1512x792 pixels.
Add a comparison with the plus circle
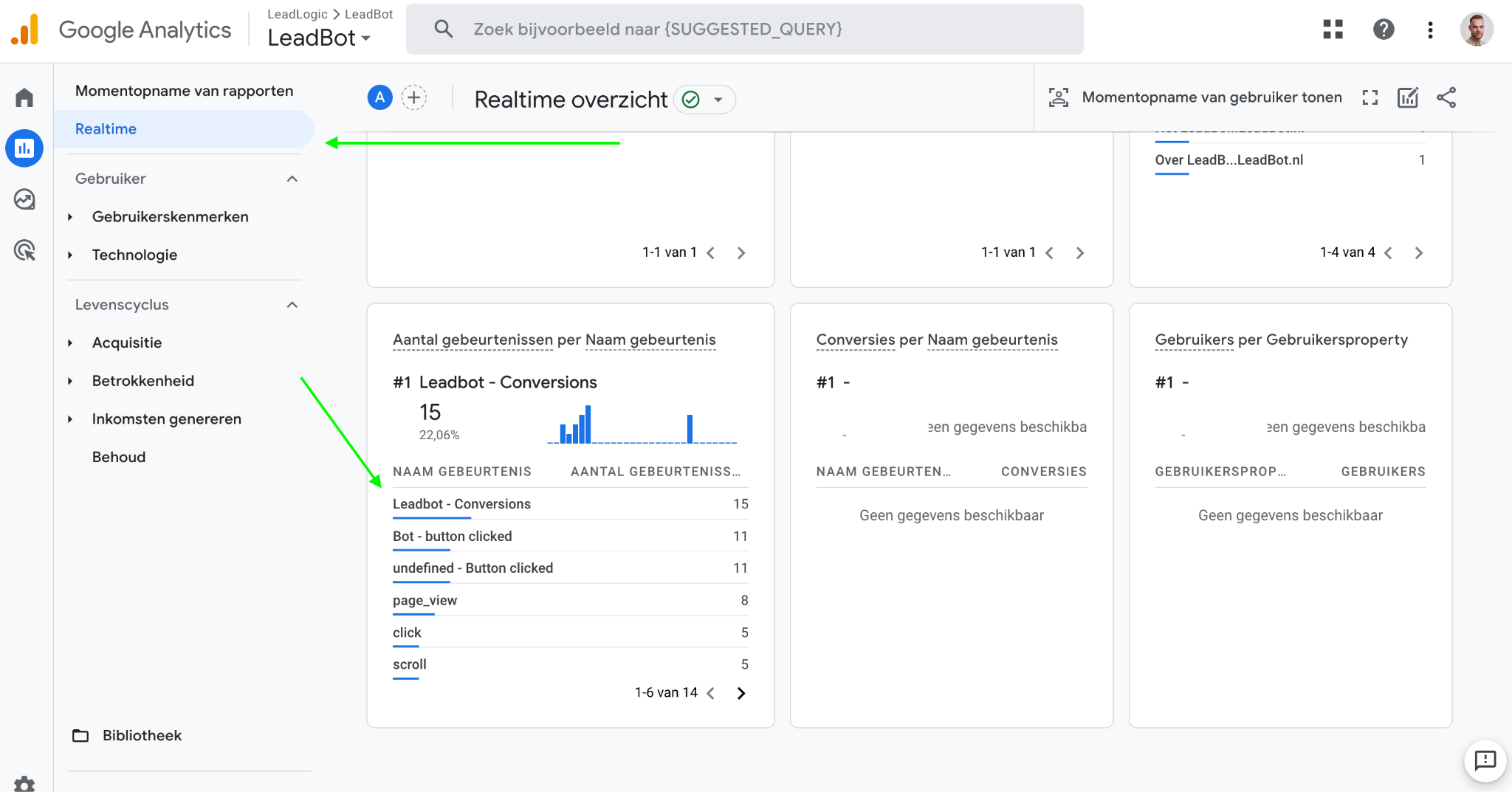pyautogui.click(x=414, y=97)
